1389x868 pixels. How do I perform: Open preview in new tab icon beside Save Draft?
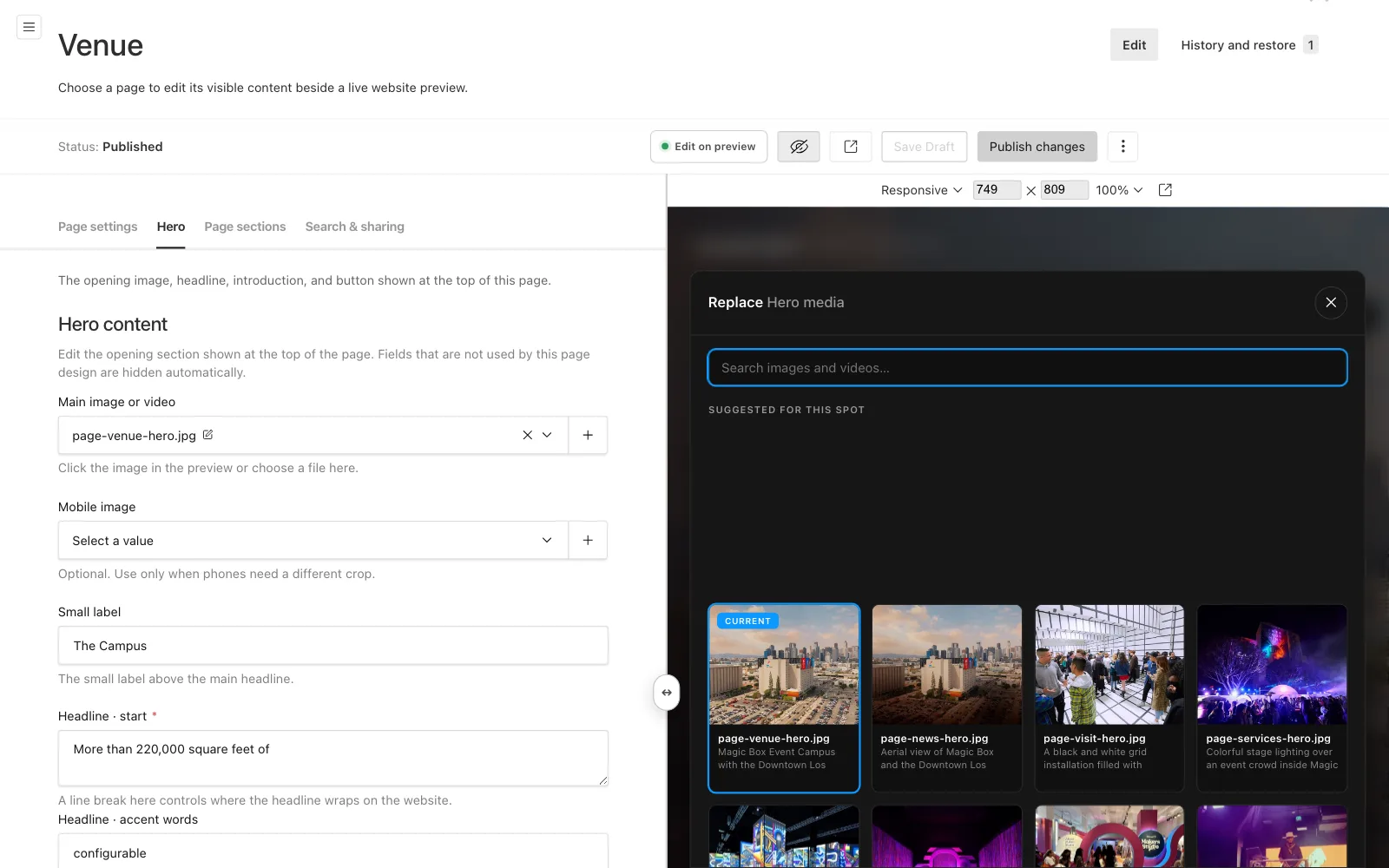851,147
